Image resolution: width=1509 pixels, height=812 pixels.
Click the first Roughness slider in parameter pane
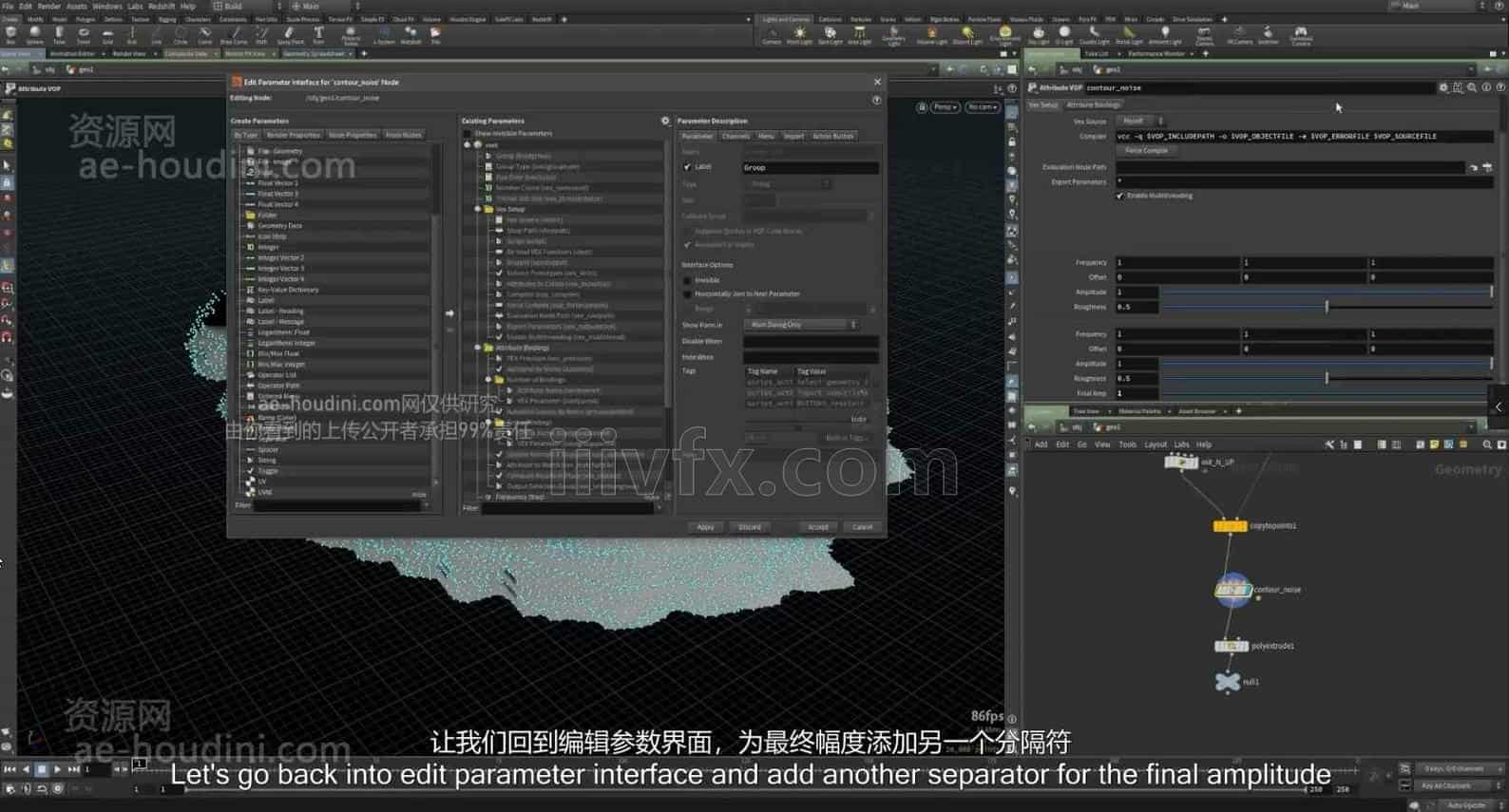click(x=1326, y=307)
